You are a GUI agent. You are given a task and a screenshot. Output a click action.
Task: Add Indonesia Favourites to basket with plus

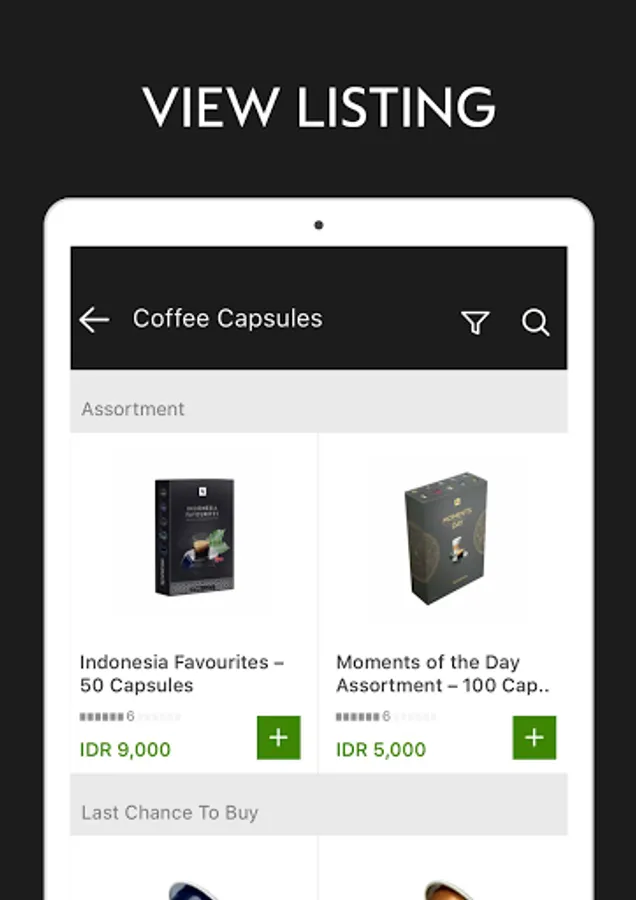[278, 738]
